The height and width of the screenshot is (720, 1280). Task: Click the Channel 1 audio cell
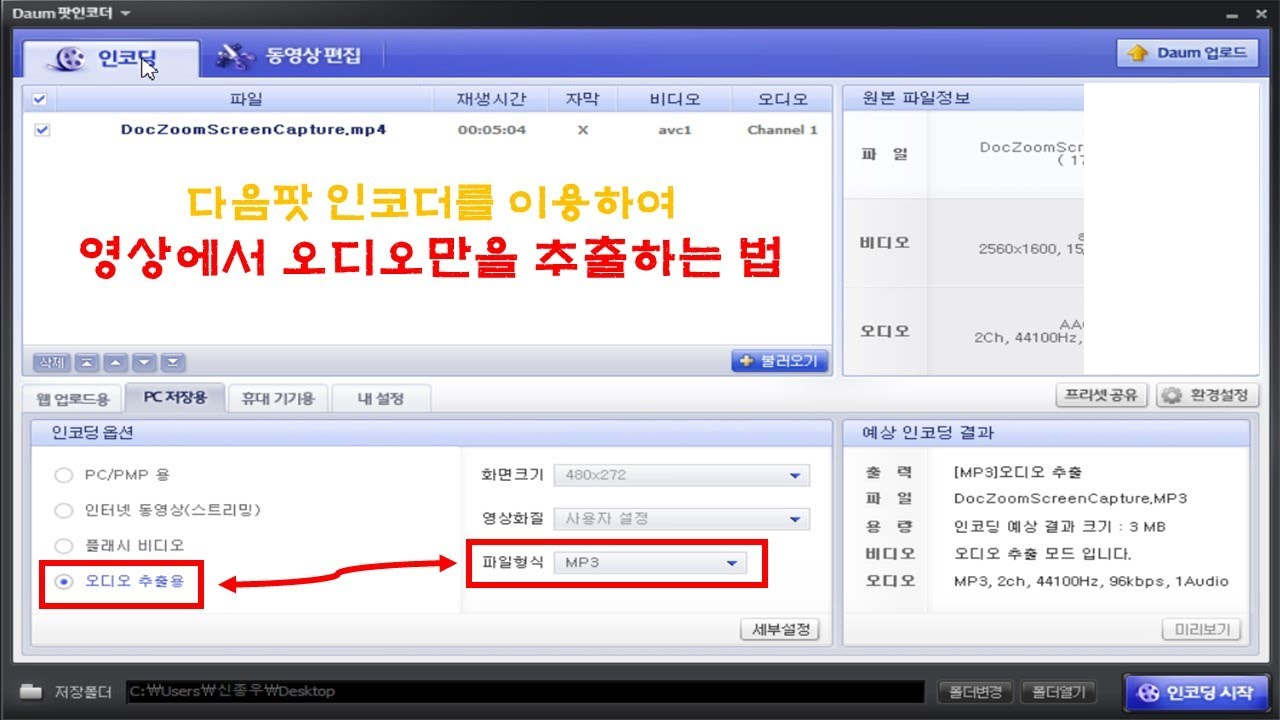(x=782, y=130)
